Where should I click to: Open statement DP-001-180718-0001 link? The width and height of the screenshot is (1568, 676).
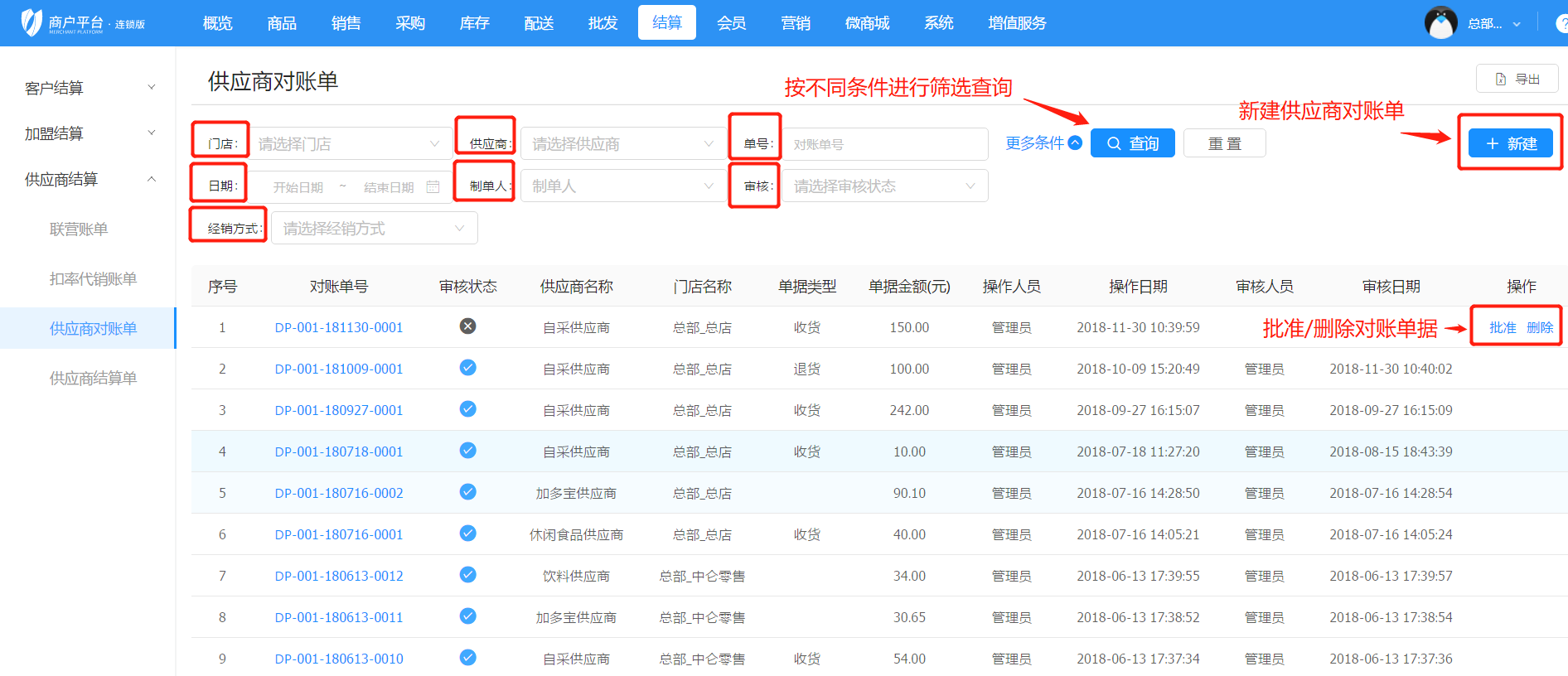338,451
